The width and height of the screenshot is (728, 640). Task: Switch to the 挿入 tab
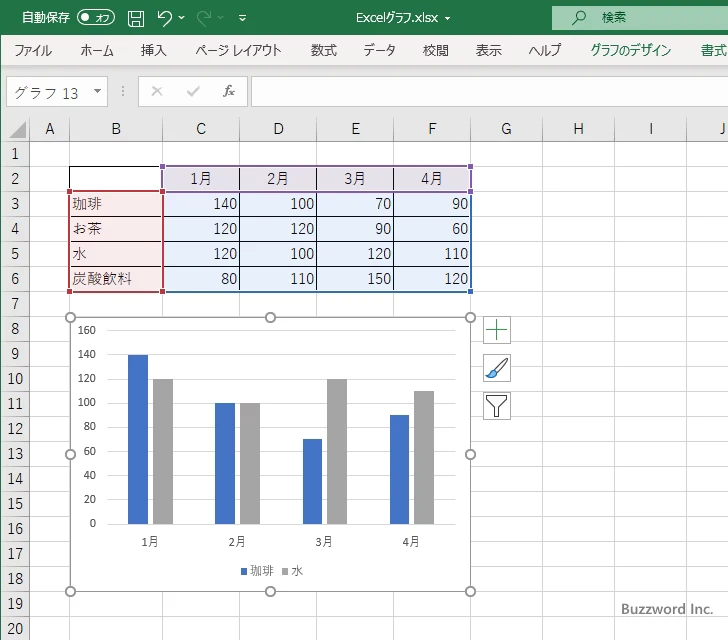[x=154, y=50]
